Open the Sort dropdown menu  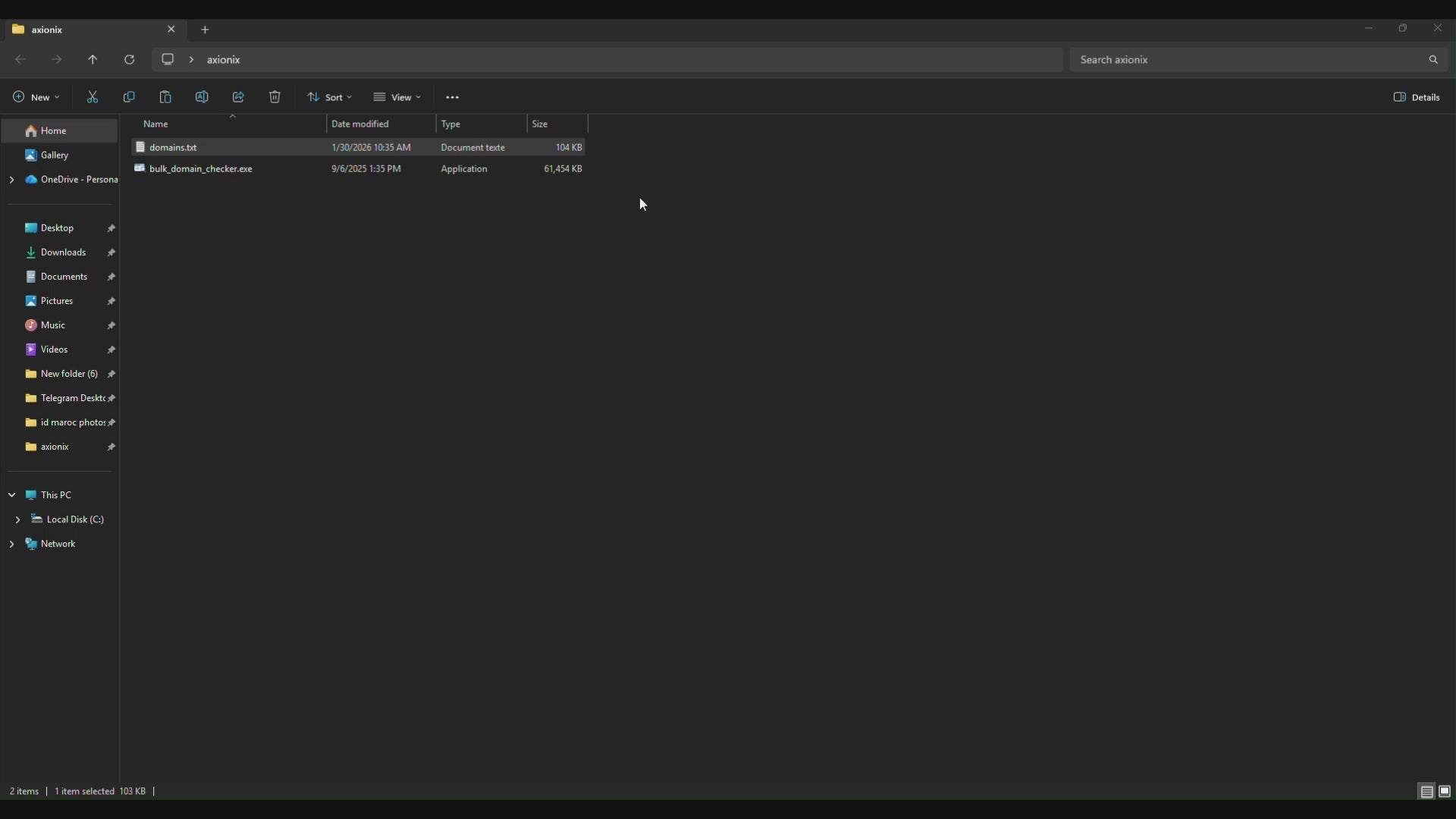click(329, 97)
